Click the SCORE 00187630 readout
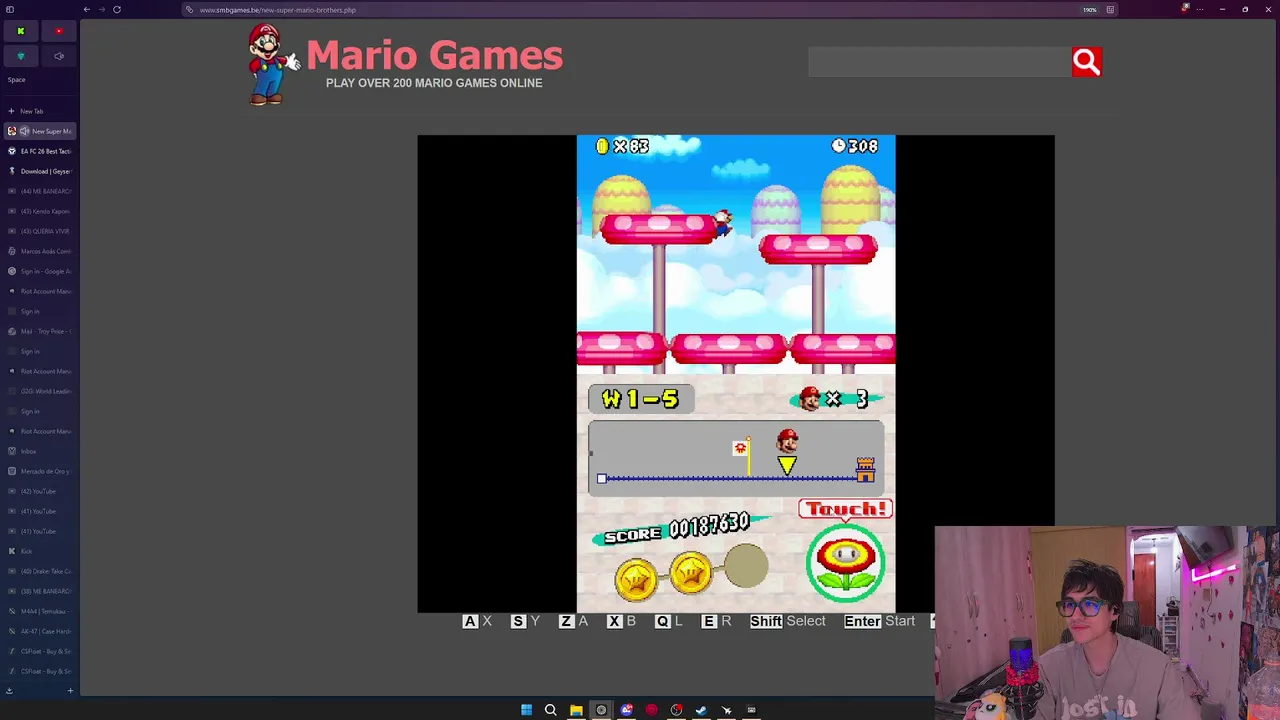The height and width of the screenshot is (720, 1280). [x=677, y=530]
